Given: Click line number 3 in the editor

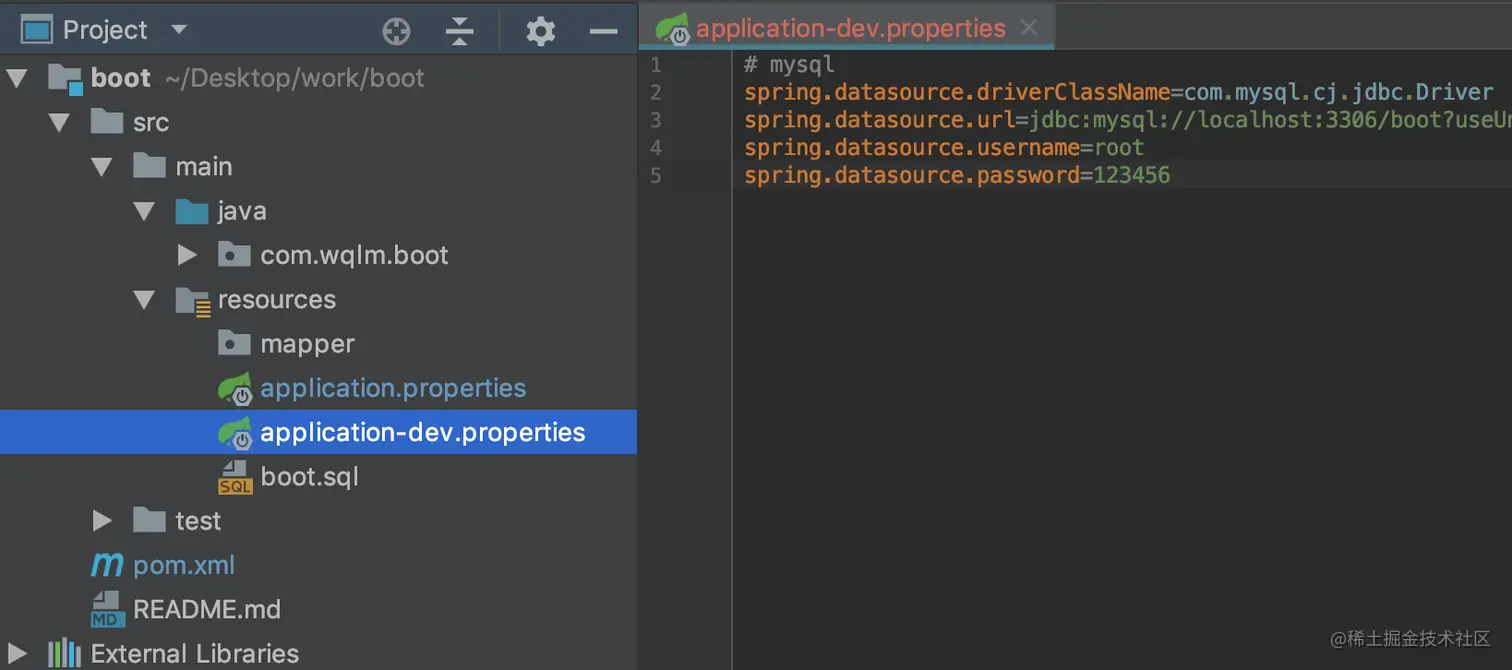Looking at the screenshot, I should 656,119.
